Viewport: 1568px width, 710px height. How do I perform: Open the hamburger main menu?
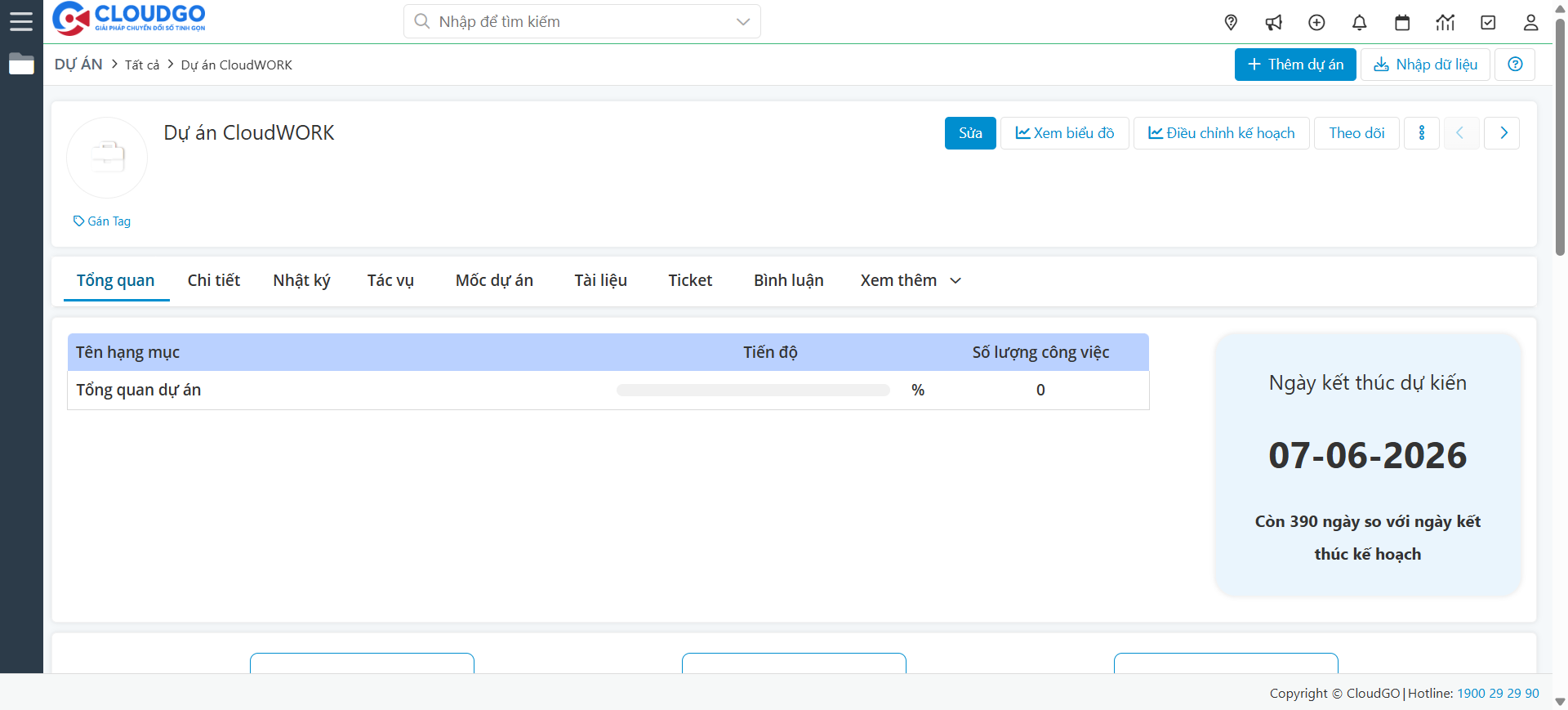(21, 21)
